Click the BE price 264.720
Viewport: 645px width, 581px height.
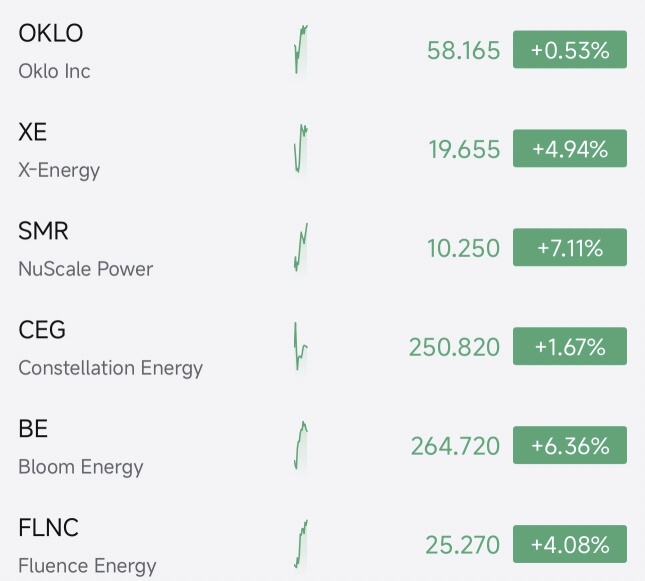(455, 446)
